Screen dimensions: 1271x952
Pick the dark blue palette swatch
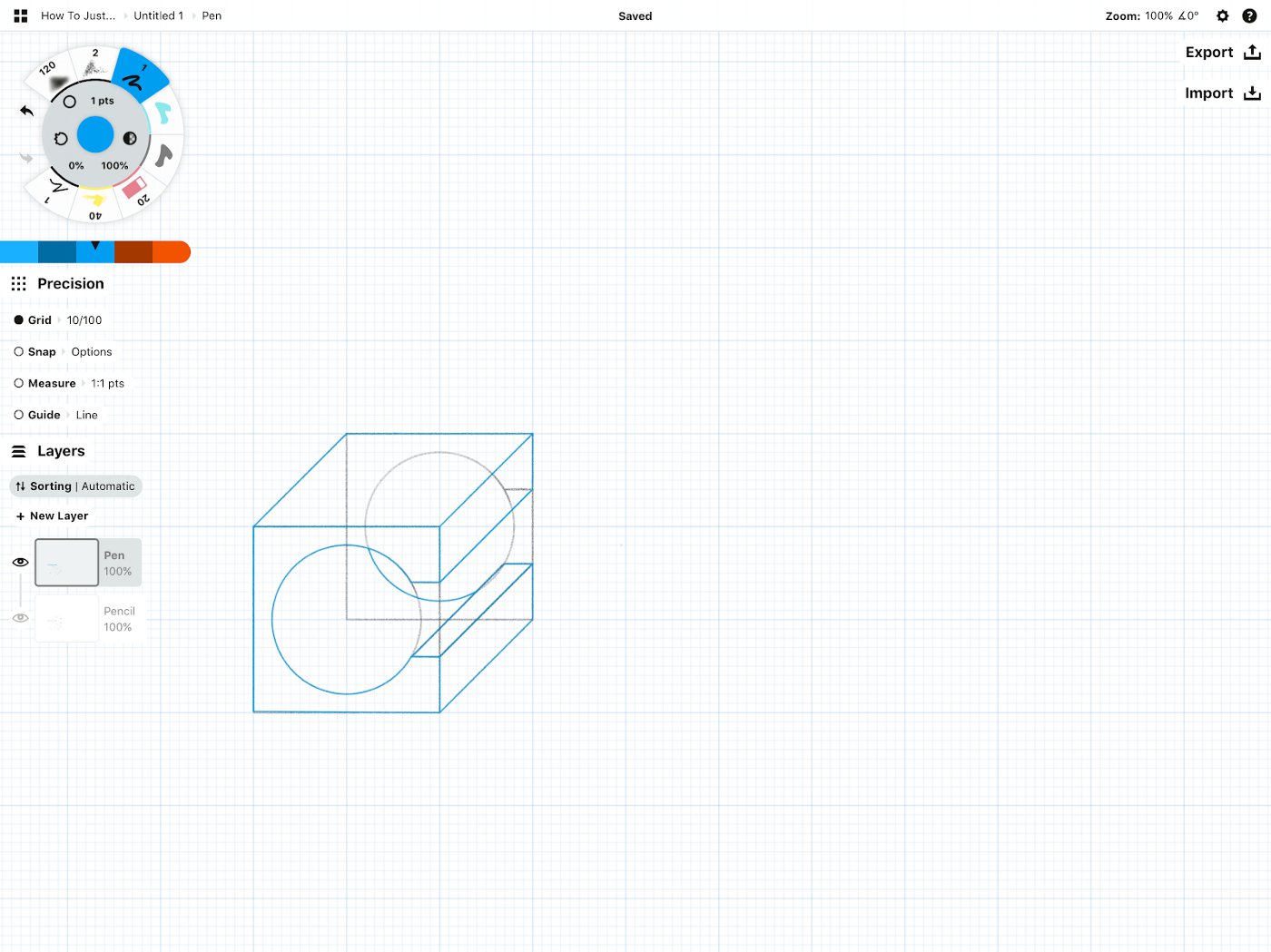57,252
